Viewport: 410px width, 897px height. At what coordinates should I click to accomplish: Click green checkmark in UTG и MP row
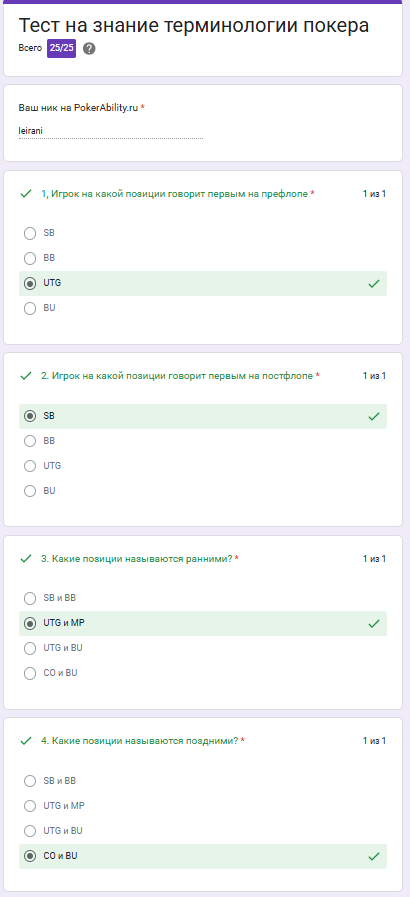[374, 624]
